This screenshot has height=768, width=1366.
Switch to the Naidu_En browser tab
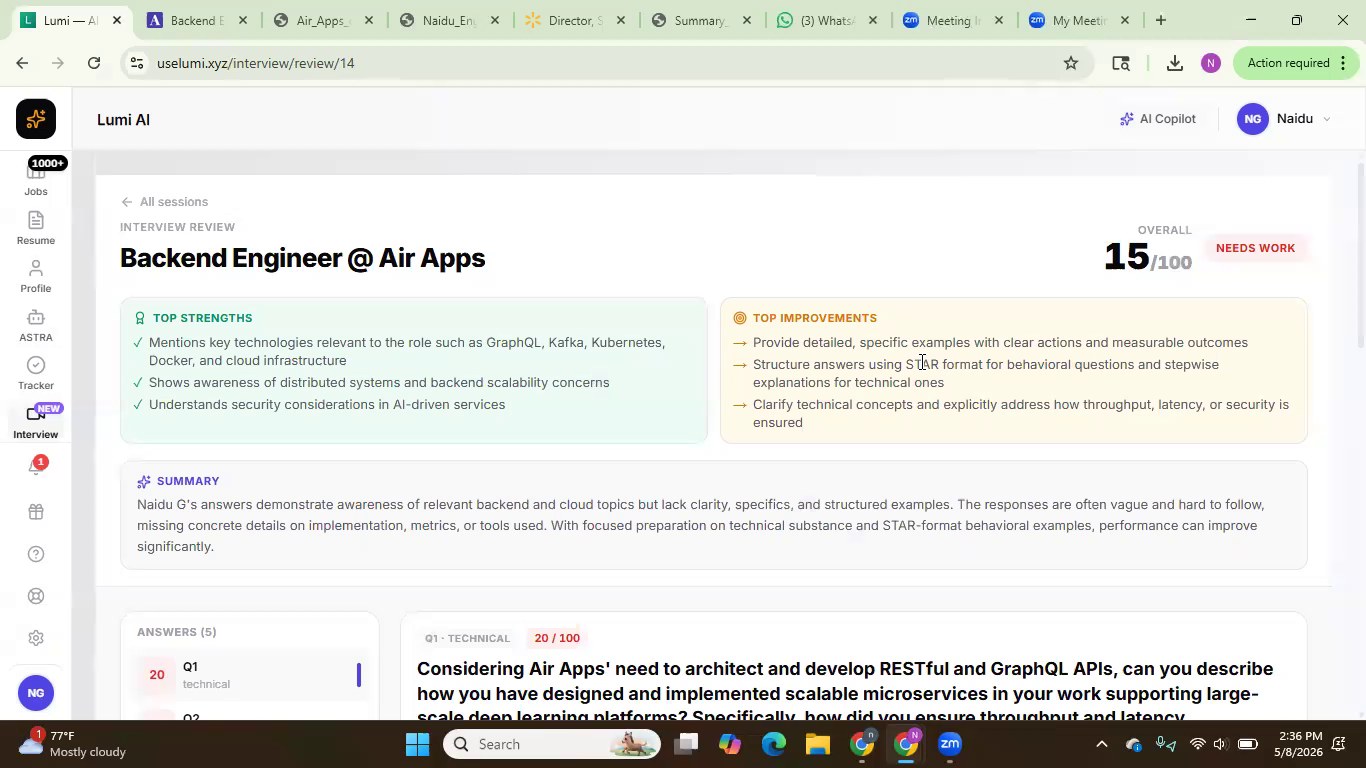point(448,20)
